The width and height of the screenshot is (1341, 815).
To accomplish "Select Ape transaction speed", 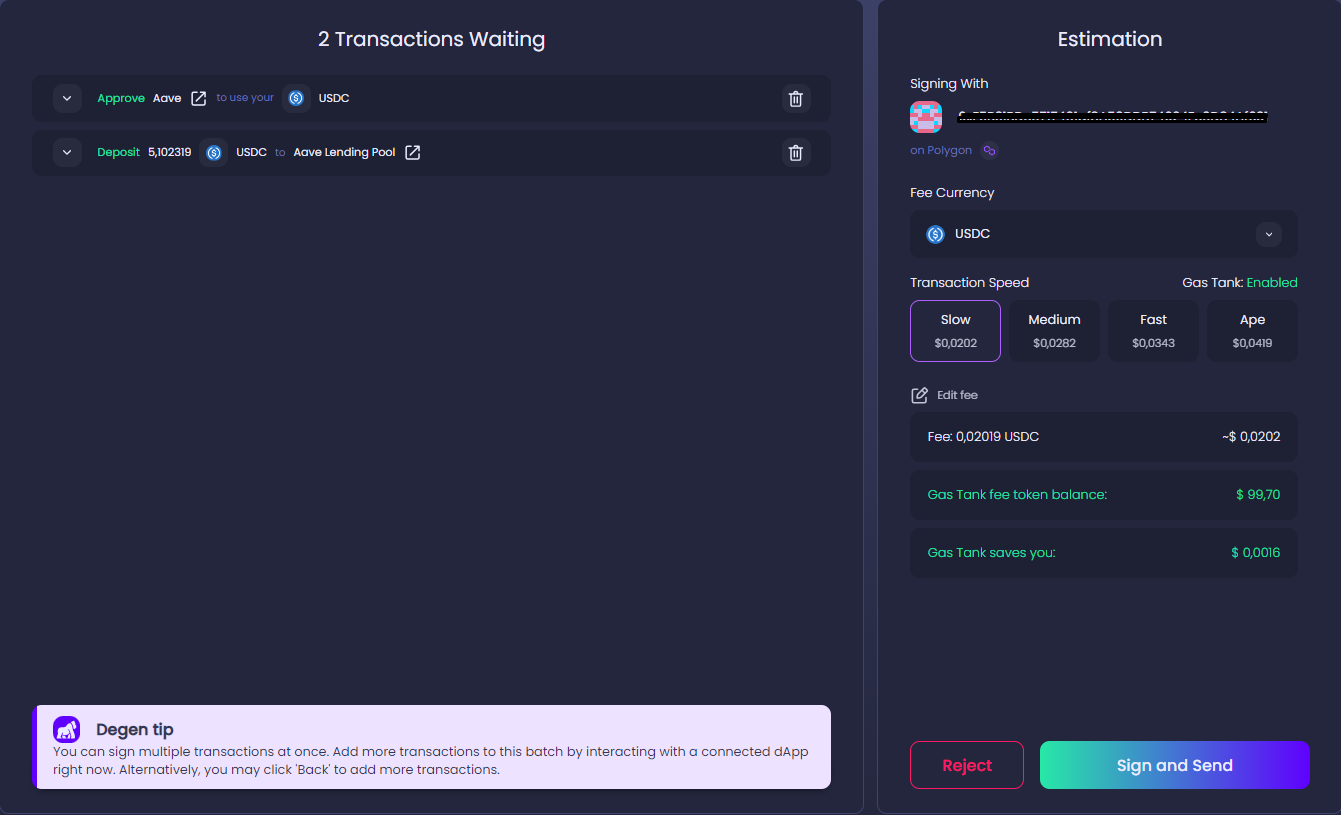I will [x=1252, y=331].
